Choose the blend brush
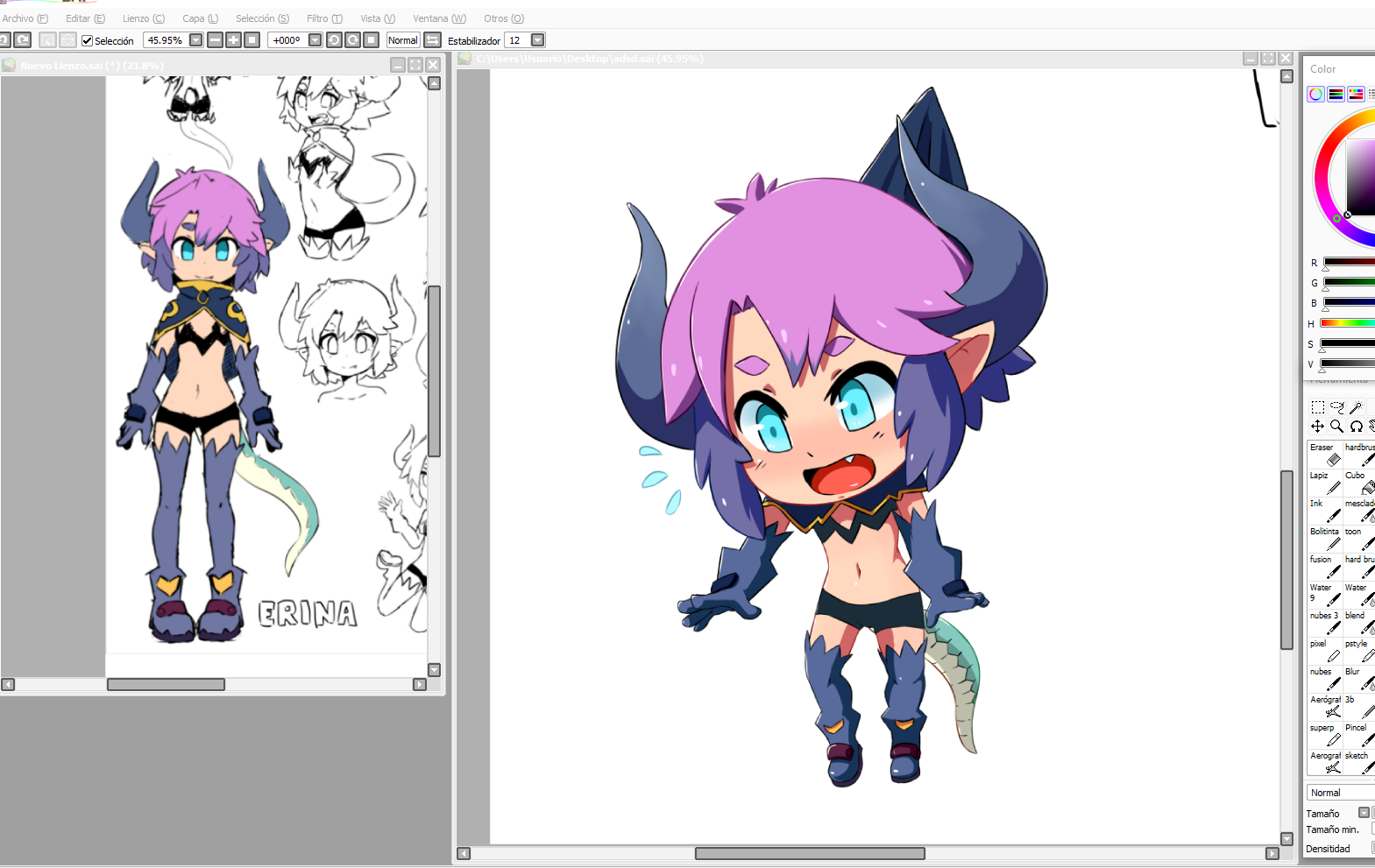Viewport: 1375px width, 868px height. point(1359,622)
